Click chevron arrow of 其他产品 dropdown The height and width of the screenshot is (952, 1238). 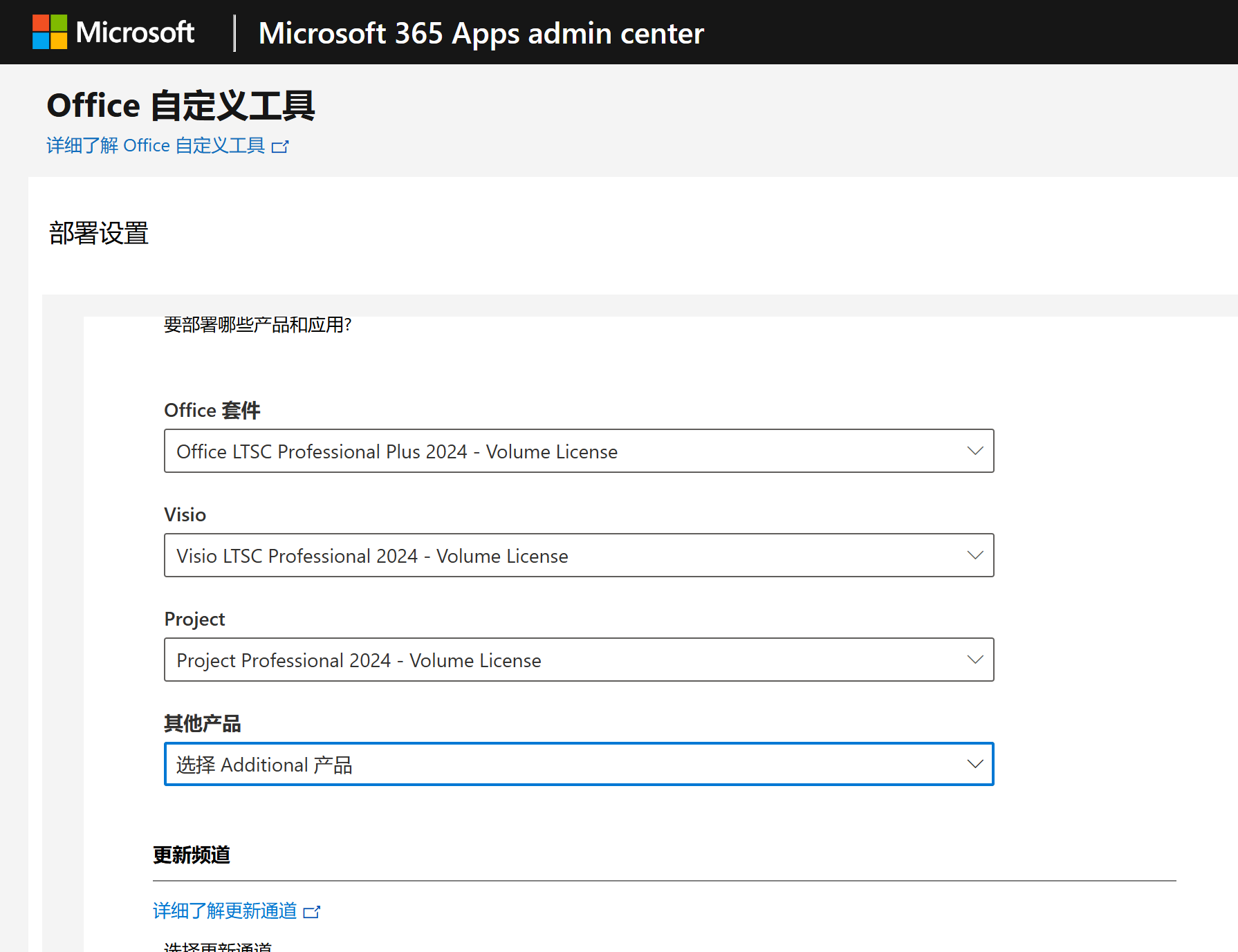tap(974, 764)
